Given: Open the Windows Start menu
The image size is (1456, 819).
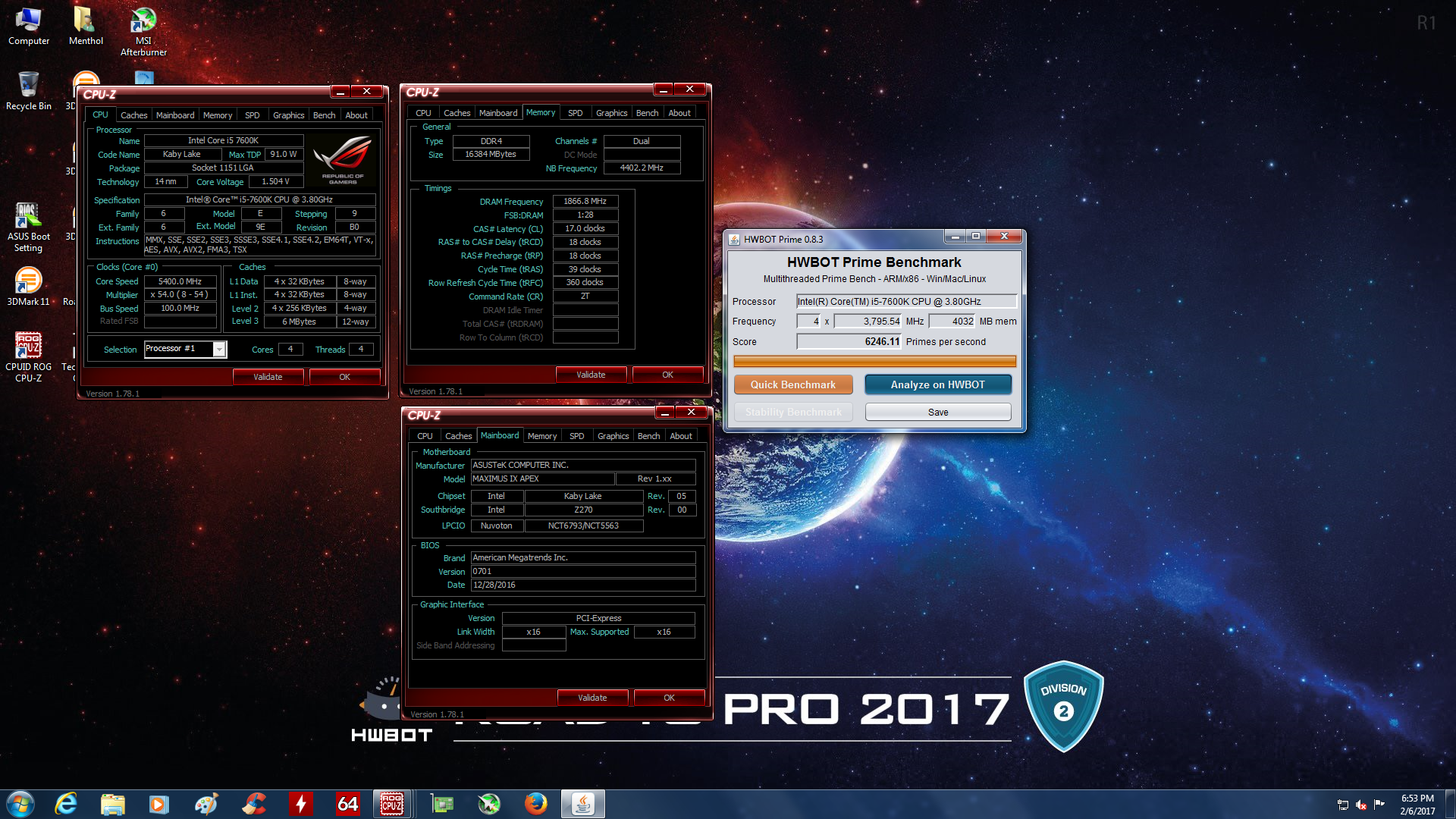Looking at the screenshot, I should (x=20, y=804).
